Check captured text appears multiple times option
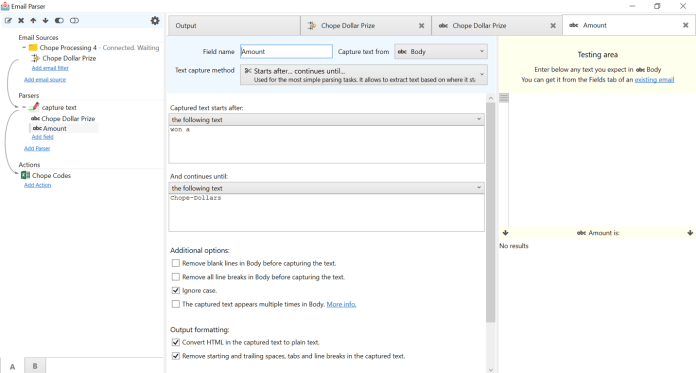Viewport: 696px width, 373px height. pyautogui.click(x=176, y=304)
